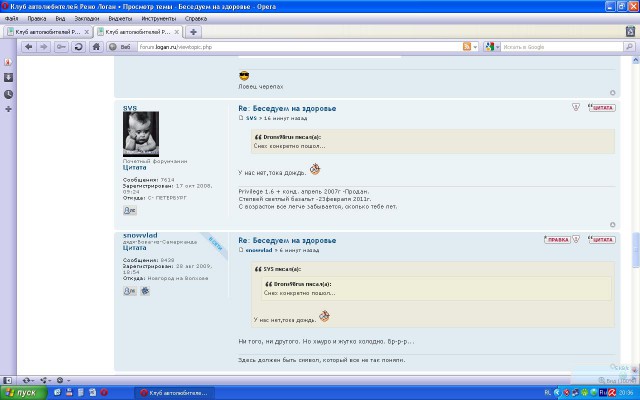640x400 pixels.
Task: Click the ЛС button under snowvlad profile
Action: [x=130, y=291]
